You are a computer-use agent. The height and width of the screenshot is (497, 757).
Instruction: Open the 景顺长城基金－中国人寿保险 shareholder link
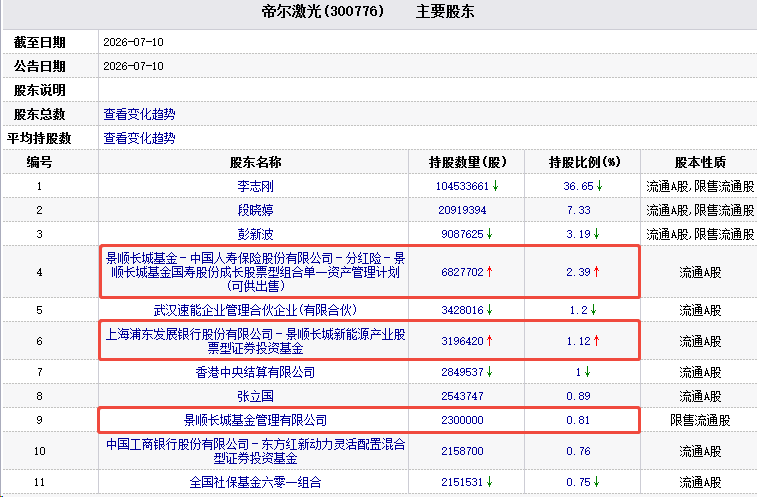(x=255, y=272)
